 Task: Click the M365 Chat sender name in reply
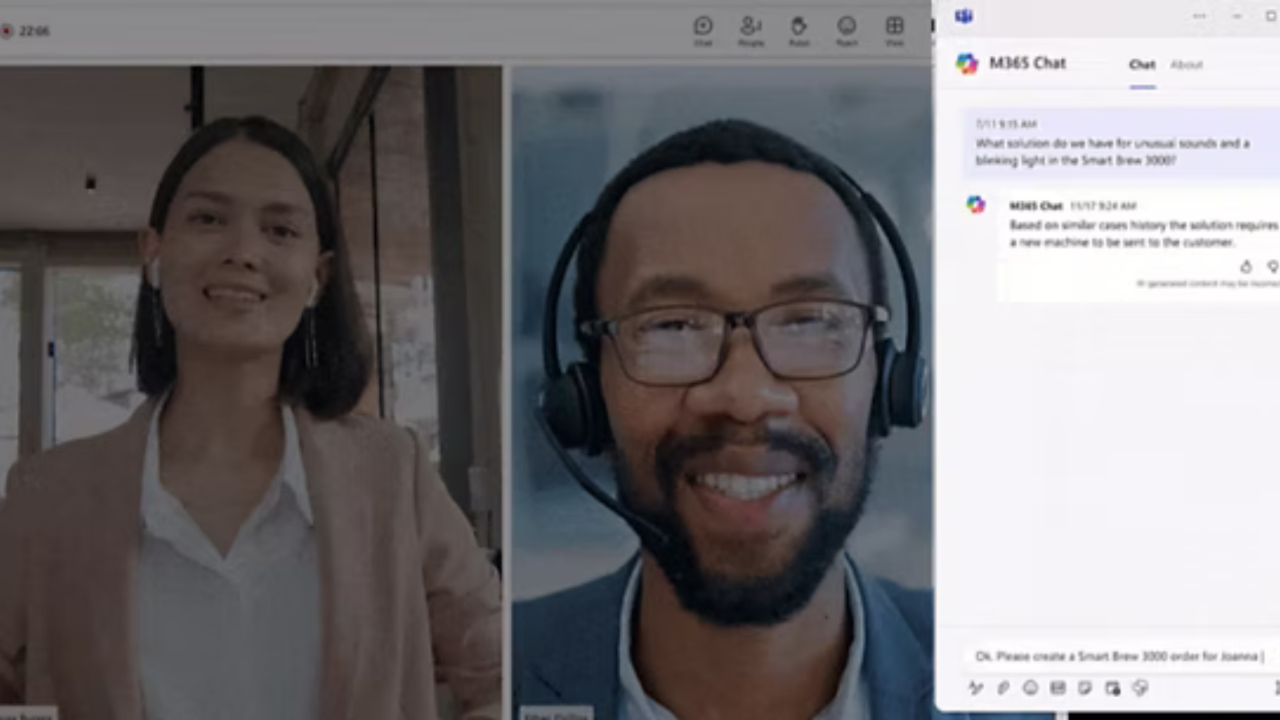tap(1035, 206)
